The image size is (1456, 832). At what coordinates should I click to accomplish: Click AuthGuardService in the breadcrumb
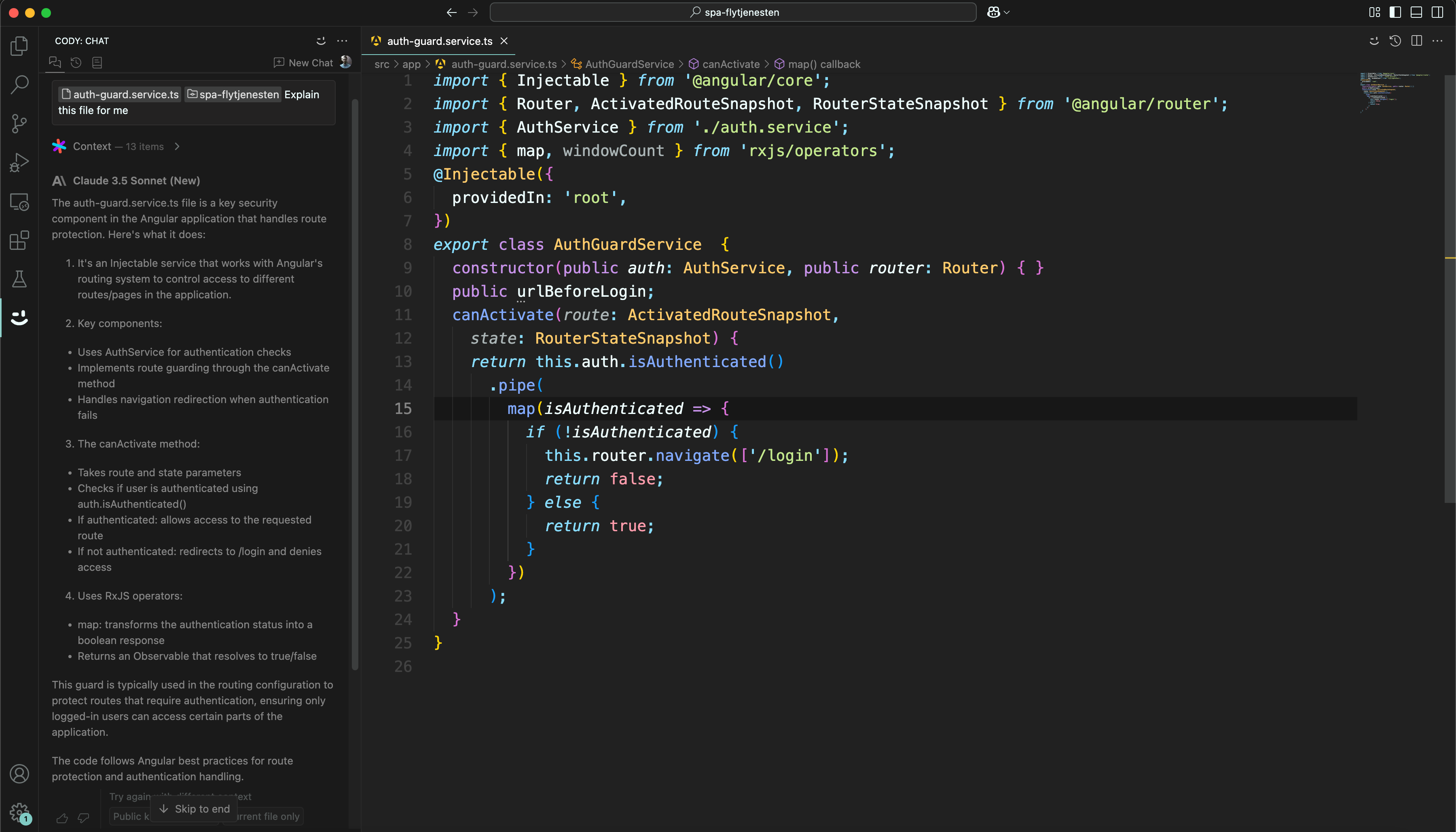click(629, 64)
